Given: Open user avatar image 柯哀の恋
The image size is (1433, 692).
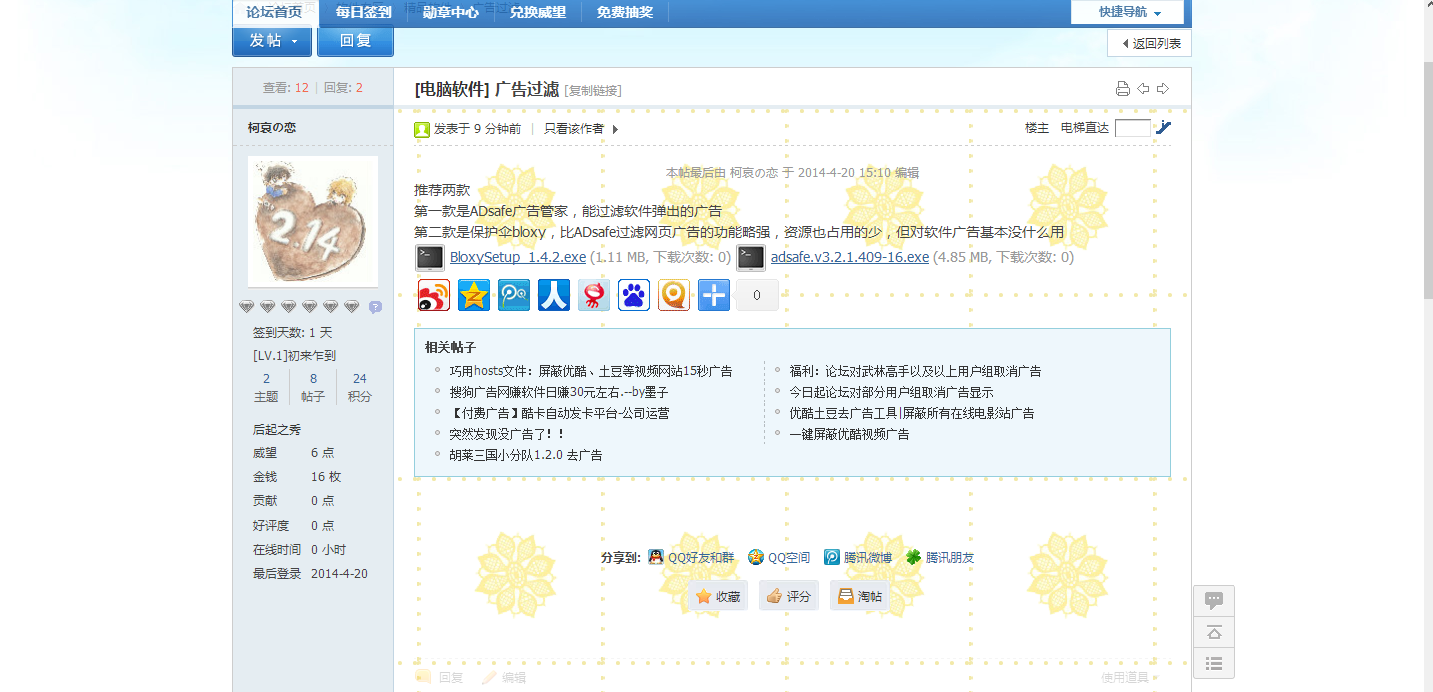Looking at the screenshot, I should click(x=313, y=221).
